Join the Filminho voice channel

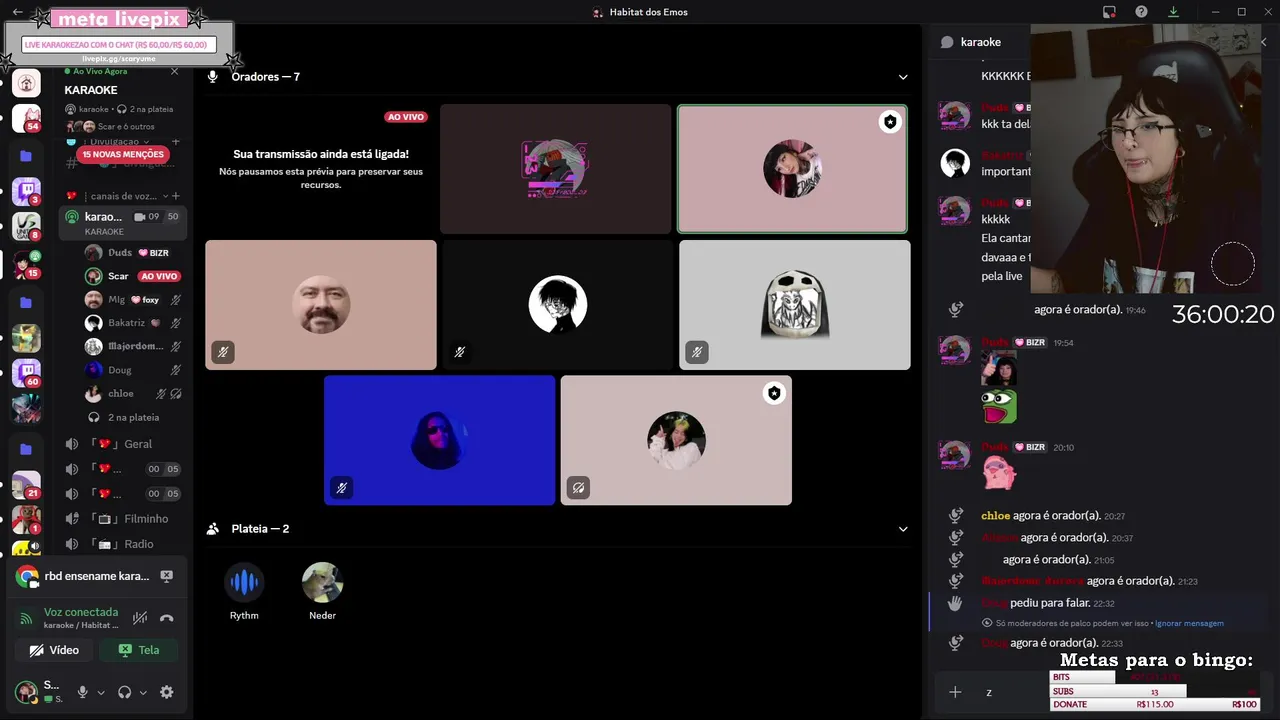pos(123,519)
